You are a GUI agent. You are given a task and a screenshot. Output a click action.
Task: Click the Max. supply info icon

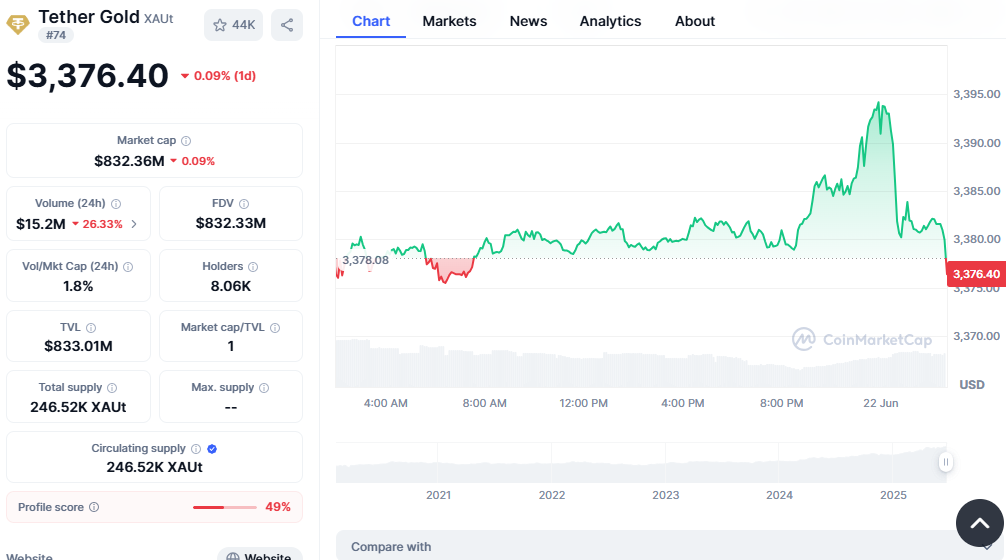pos(264,387)
